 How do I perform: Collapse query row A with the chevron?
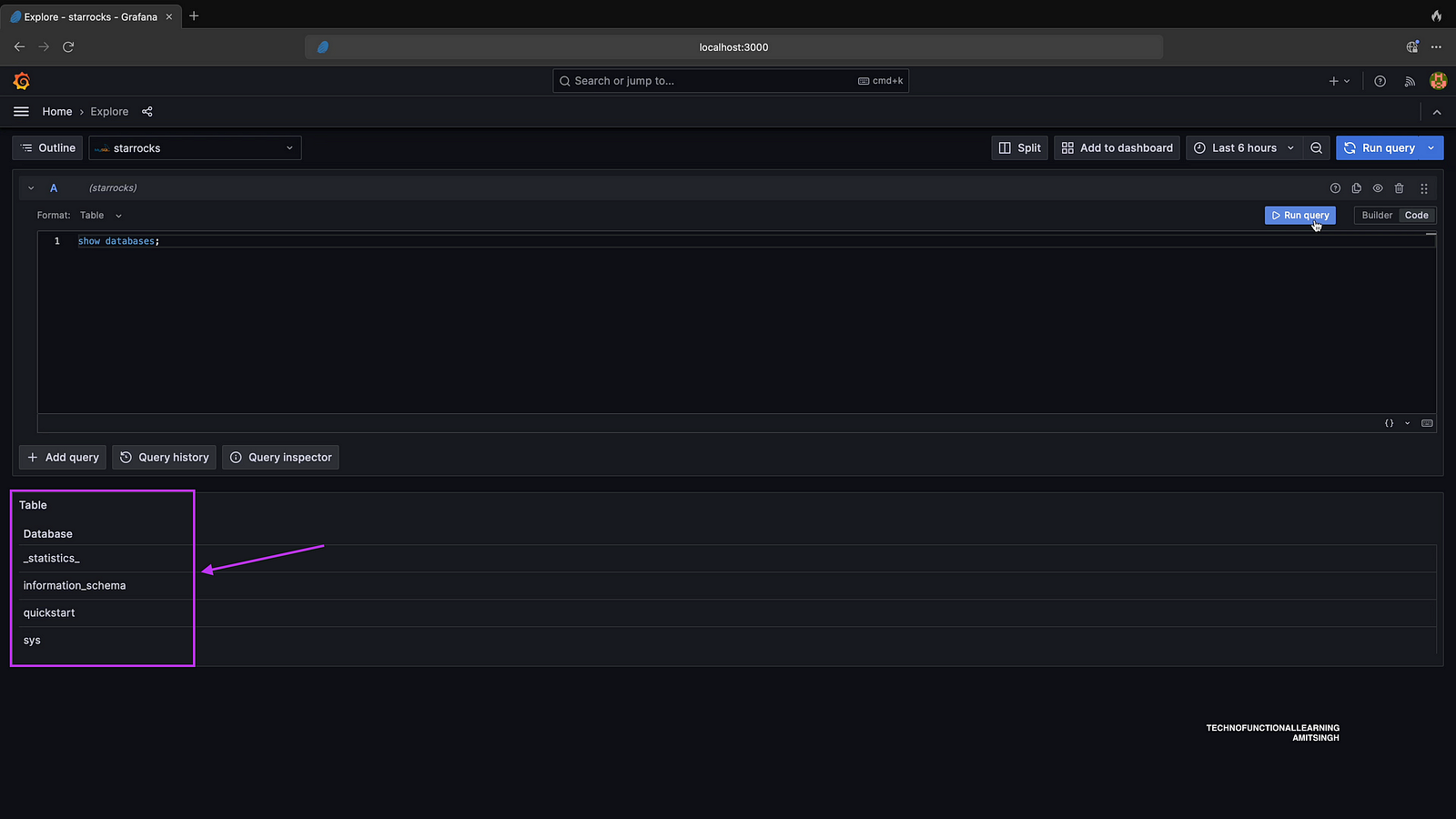click(31, 188)
